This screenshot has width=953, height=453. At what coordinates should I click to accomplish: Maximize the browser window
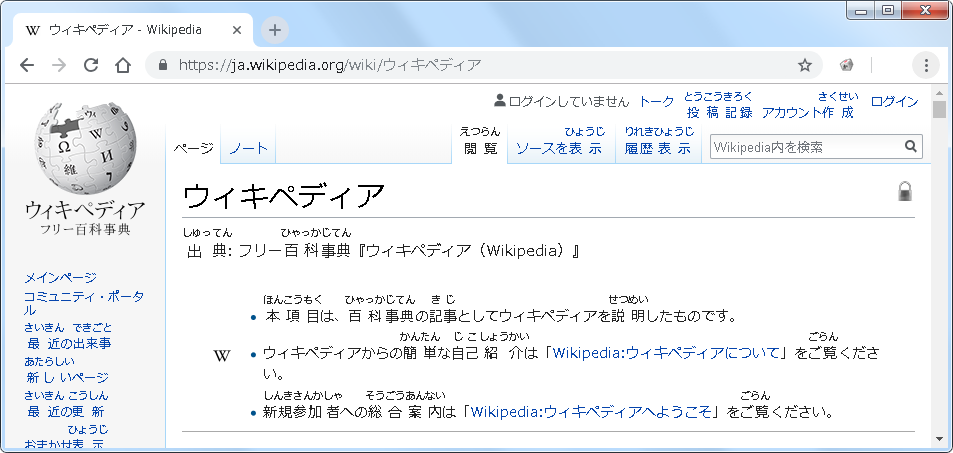point(887,10)
